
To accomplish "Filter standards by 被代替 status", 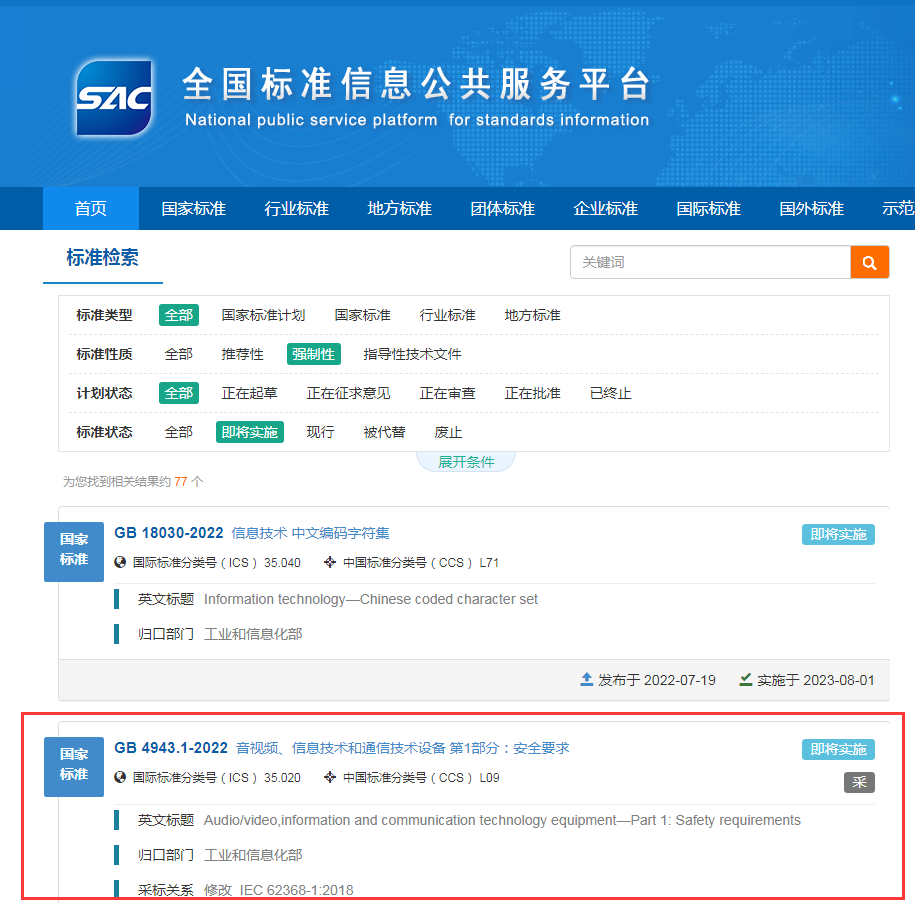I will (384, 433).
